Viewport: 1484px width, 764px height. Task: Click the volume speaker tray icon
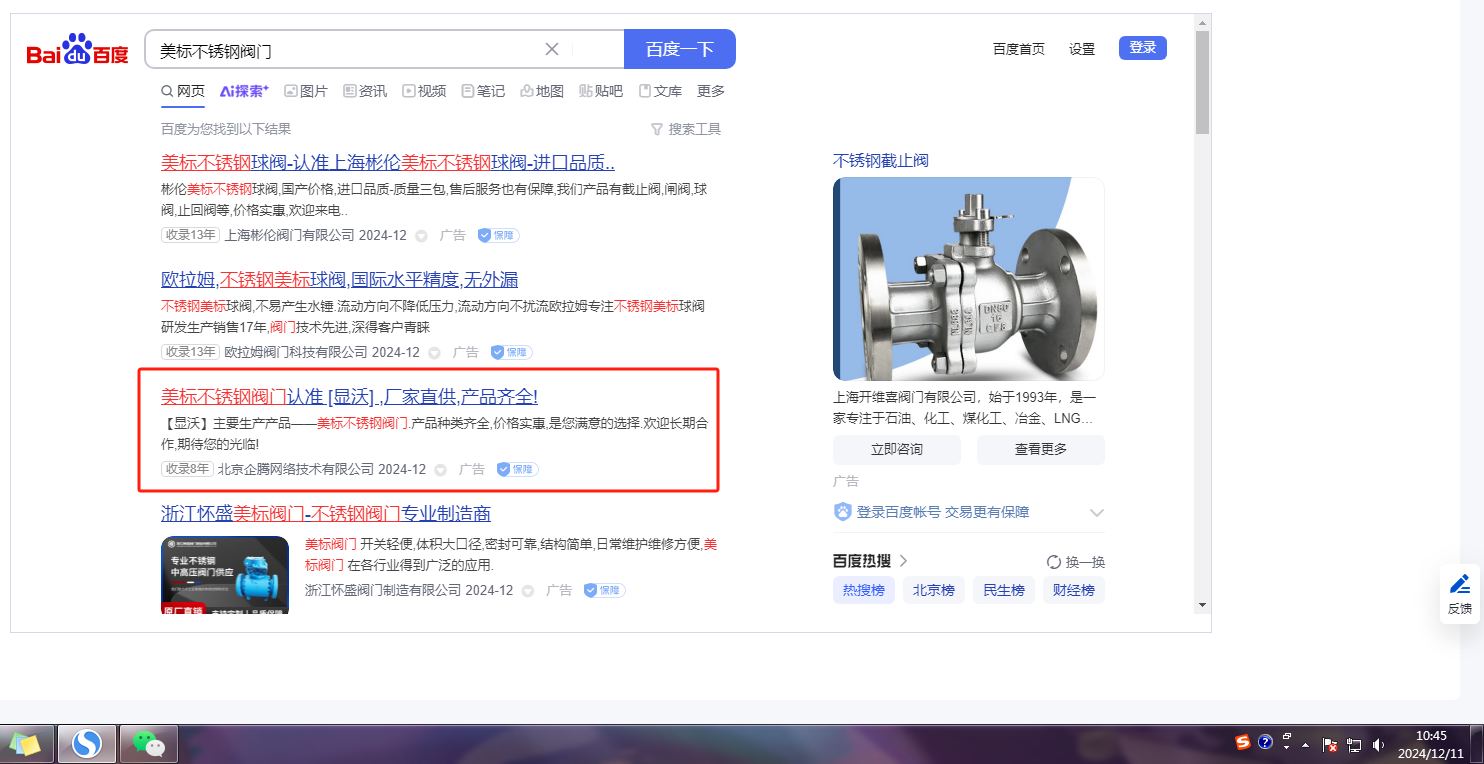coord(1379,744)
